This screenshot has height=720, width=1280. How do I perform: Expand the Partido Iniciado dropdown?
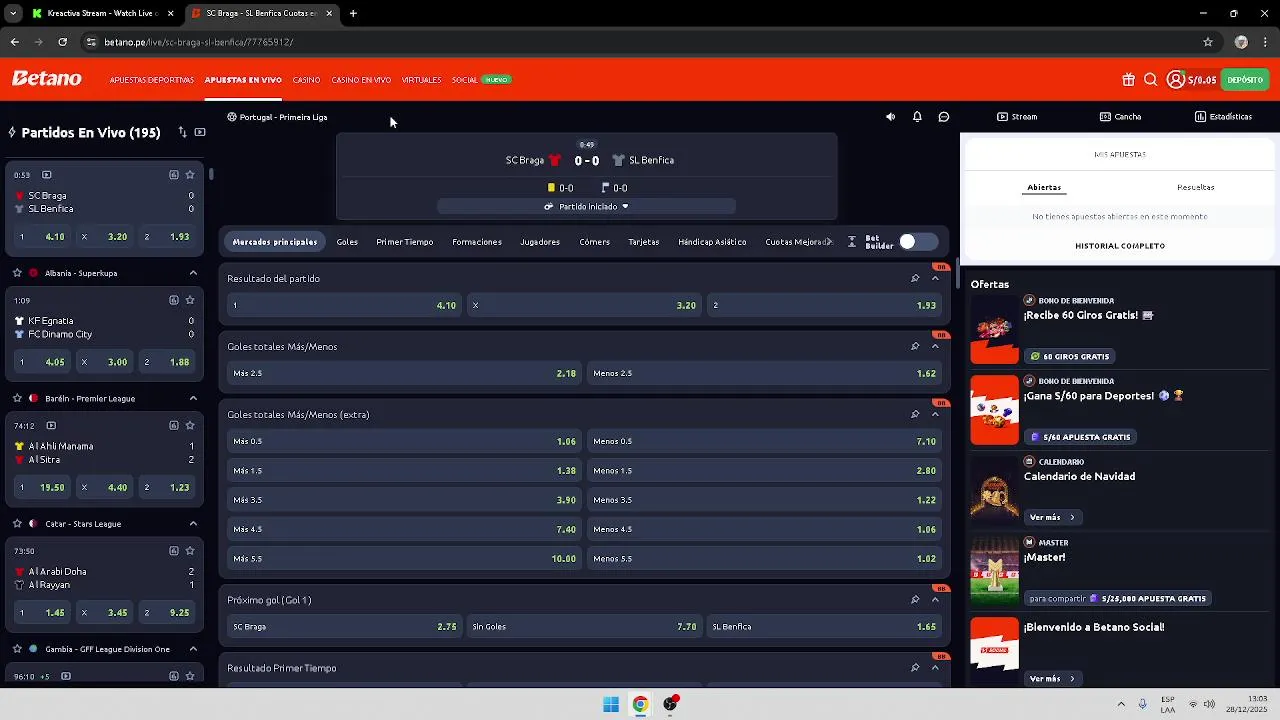(x=586, y=207)
